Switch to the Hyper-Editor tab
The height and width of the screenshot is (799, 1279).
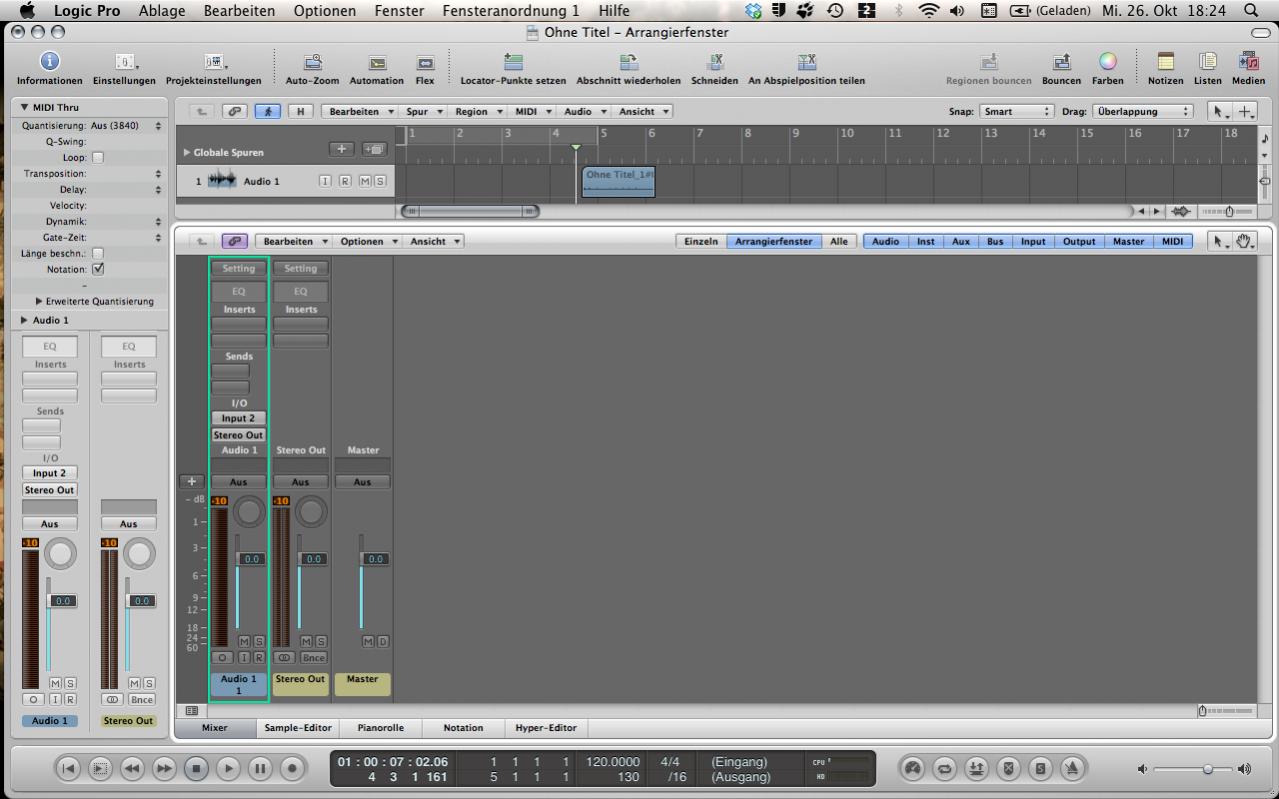click(x=545, y=728)
